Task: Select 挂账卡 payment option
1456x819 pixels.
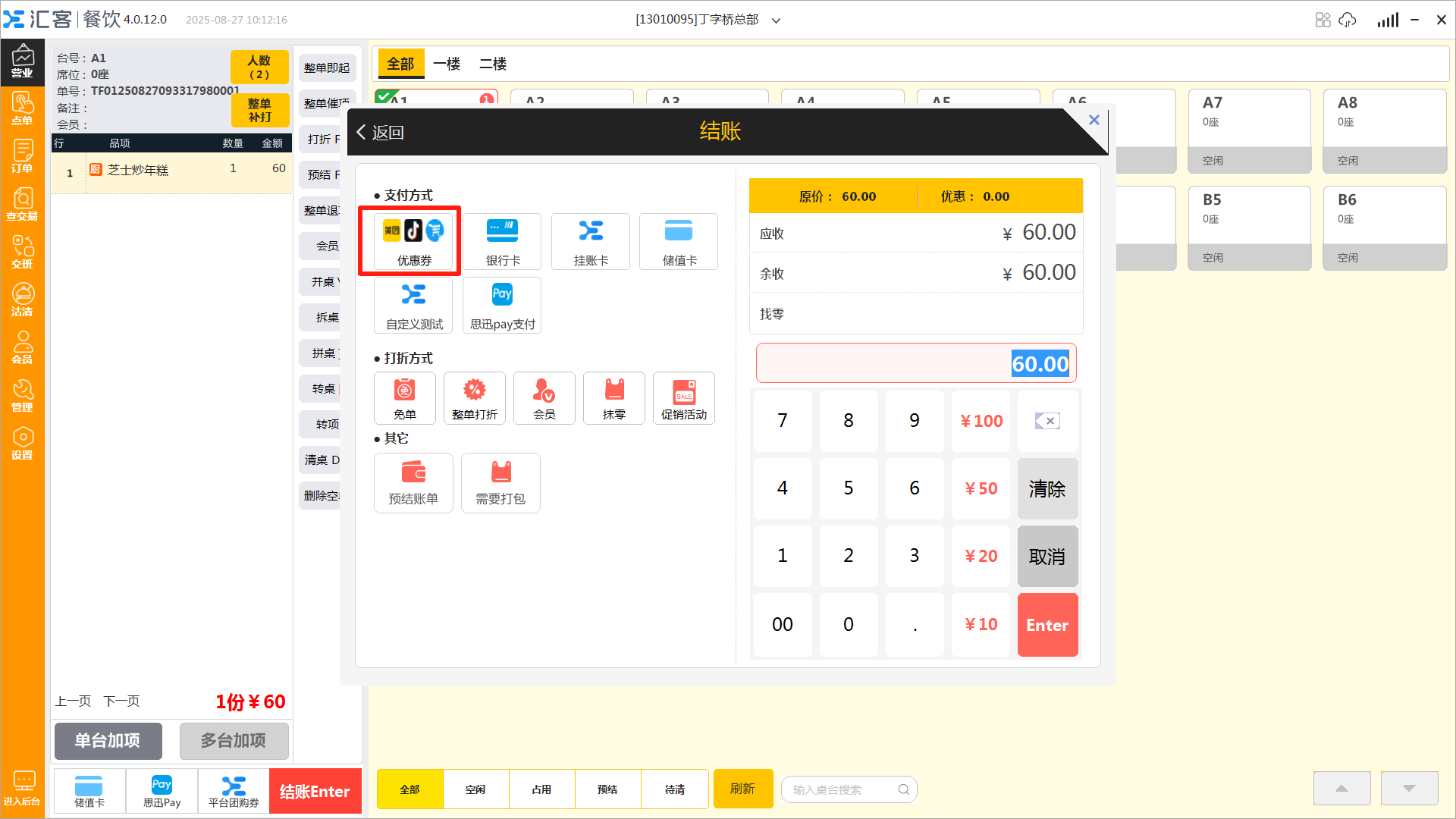Action: 591,241
